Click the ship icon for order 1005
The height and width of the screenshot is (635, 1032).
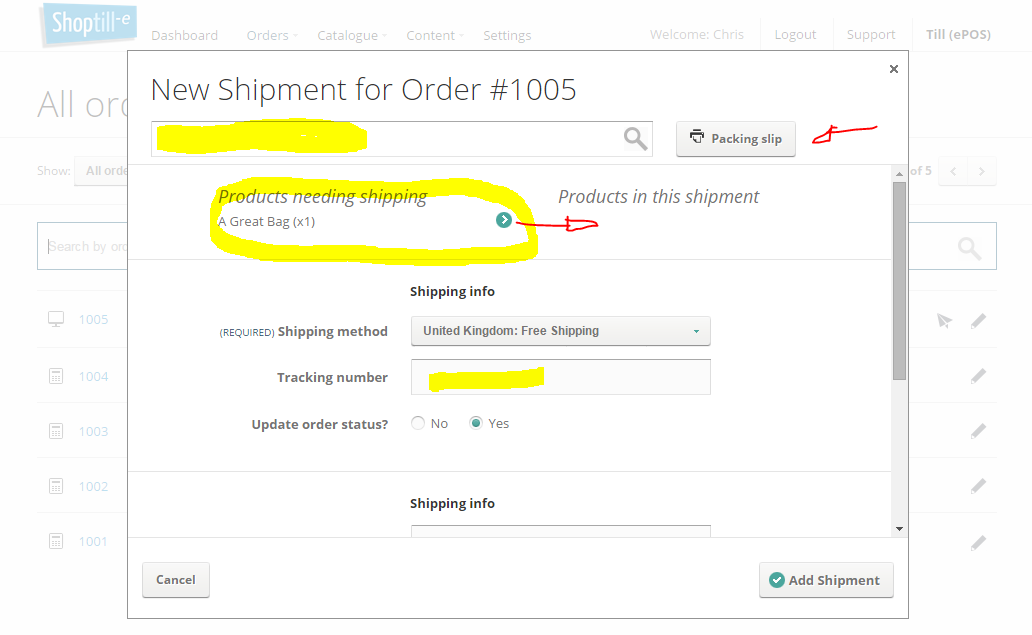pyautogui.click(x=944, y=320)
